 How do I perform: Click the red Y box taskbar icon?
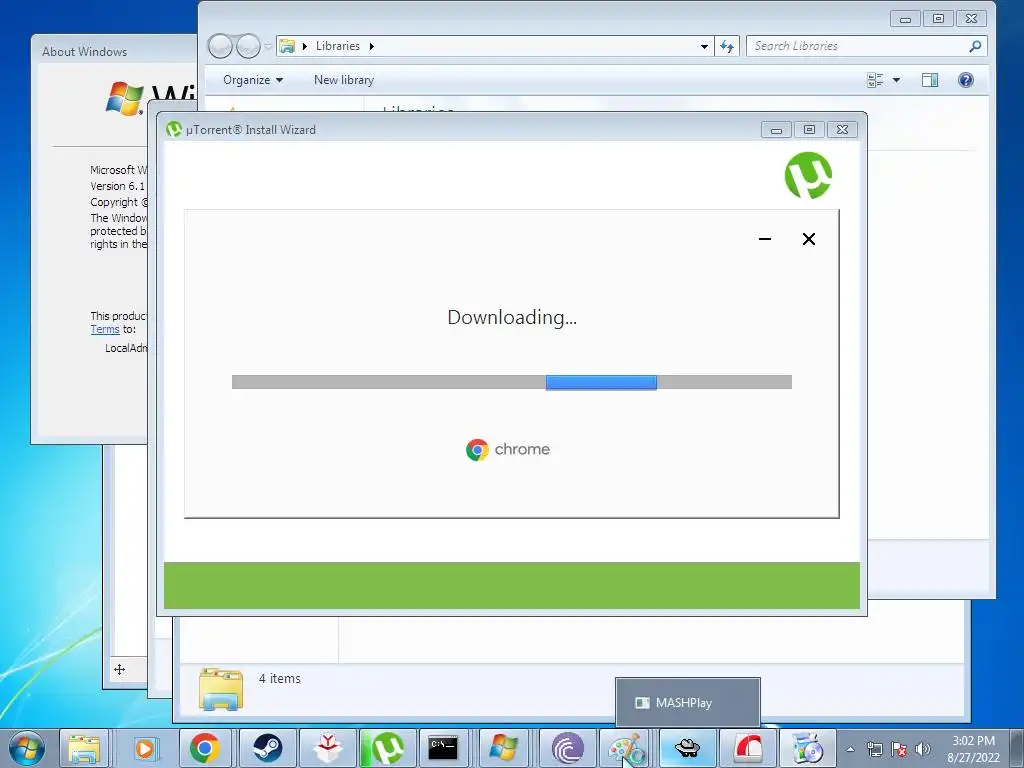click(327, 748)
